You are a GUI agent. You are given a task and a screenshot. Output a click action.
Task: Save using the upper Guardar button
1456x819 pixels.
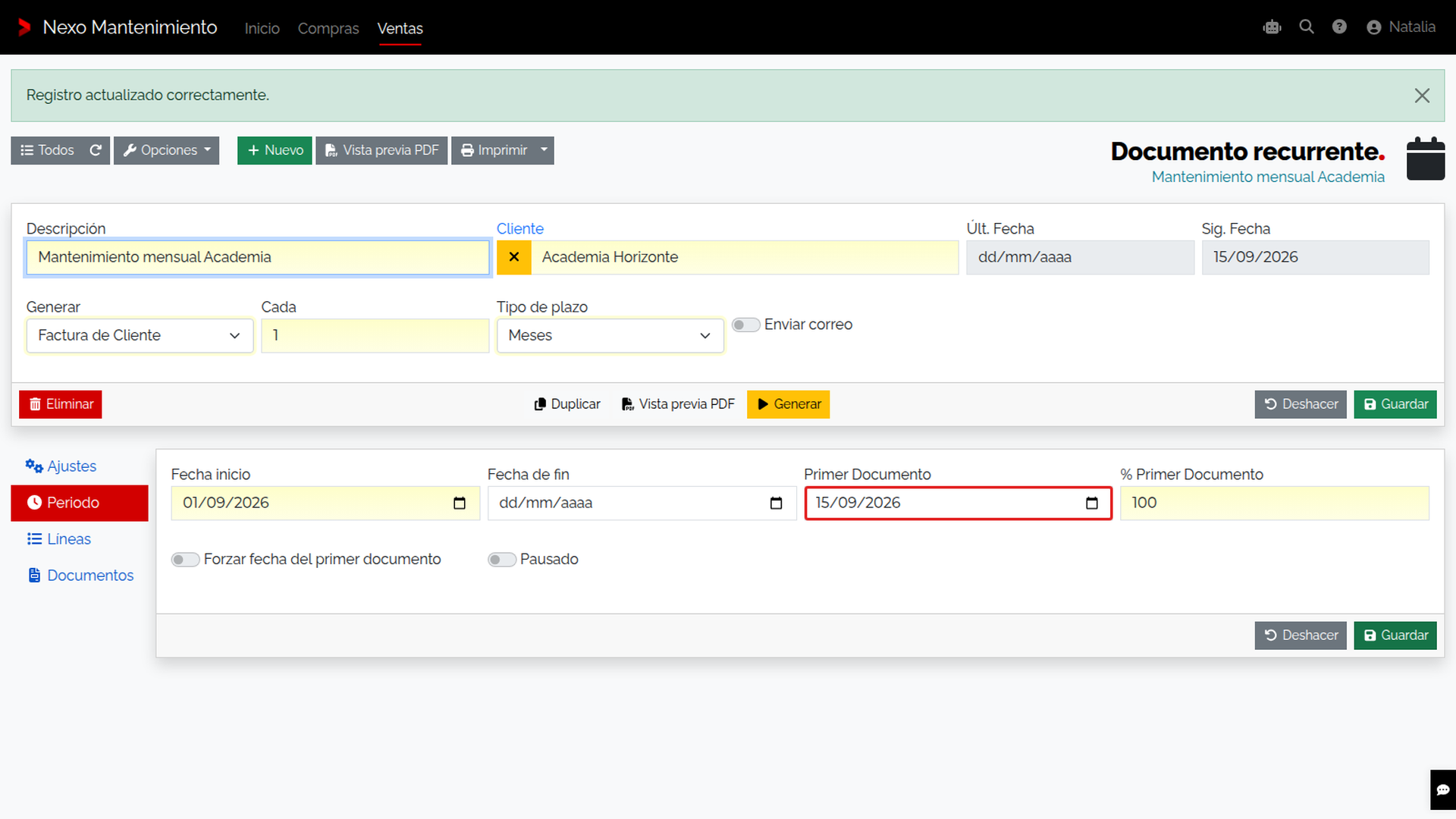(1395, 404)
